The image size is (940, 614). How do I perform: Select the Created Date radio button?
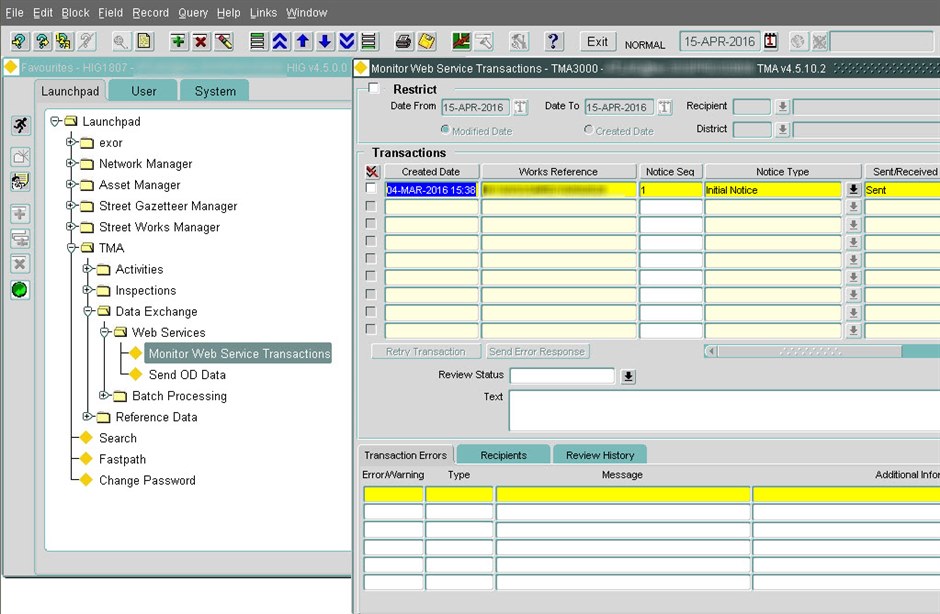[x=588, y=130]
